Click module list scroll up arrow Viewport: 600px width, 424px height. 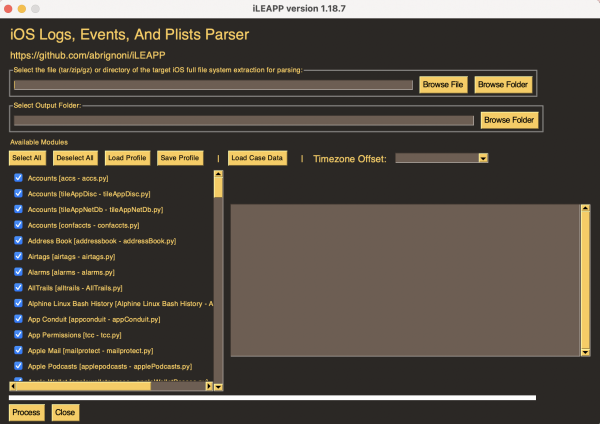[218, 174]
